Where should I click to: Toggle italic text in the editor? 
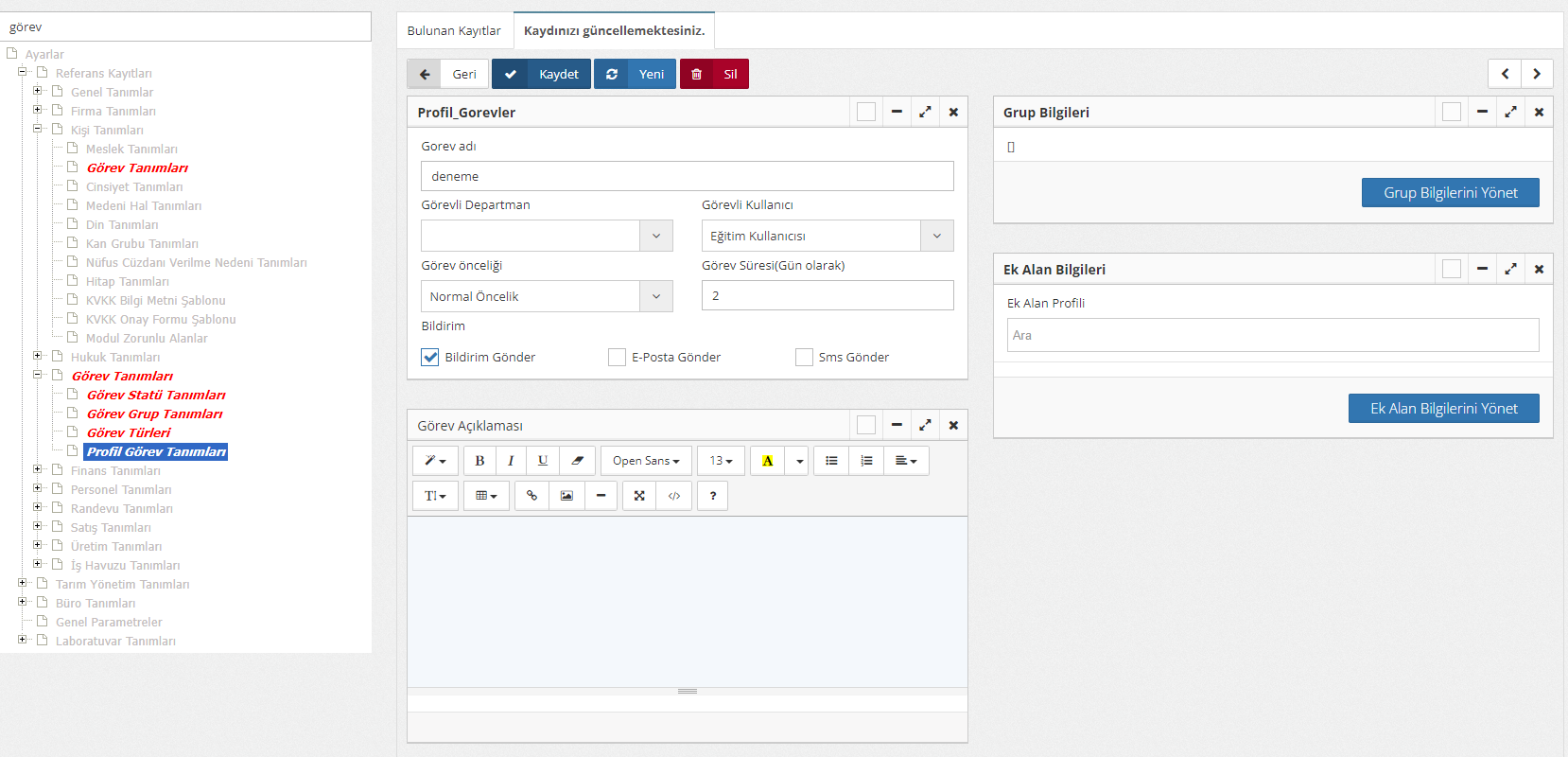511,461
